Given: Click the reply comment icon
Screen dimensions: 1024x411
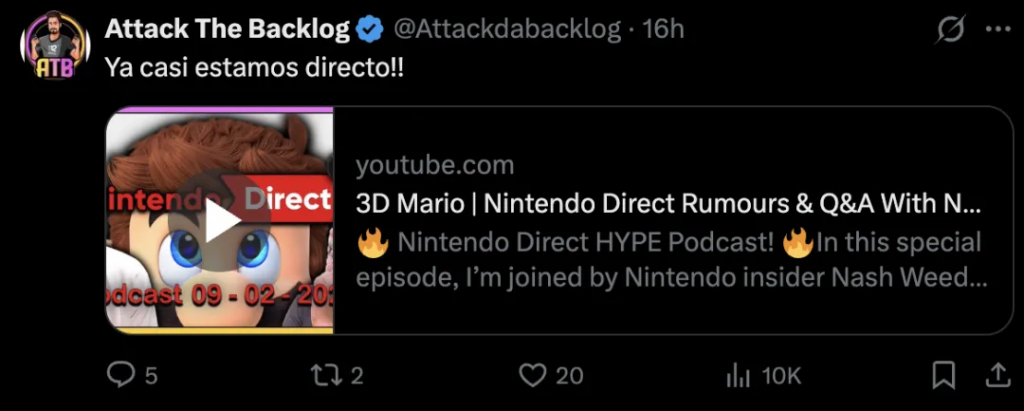Looking at the screenshot, I should click(x=120, y=376).
